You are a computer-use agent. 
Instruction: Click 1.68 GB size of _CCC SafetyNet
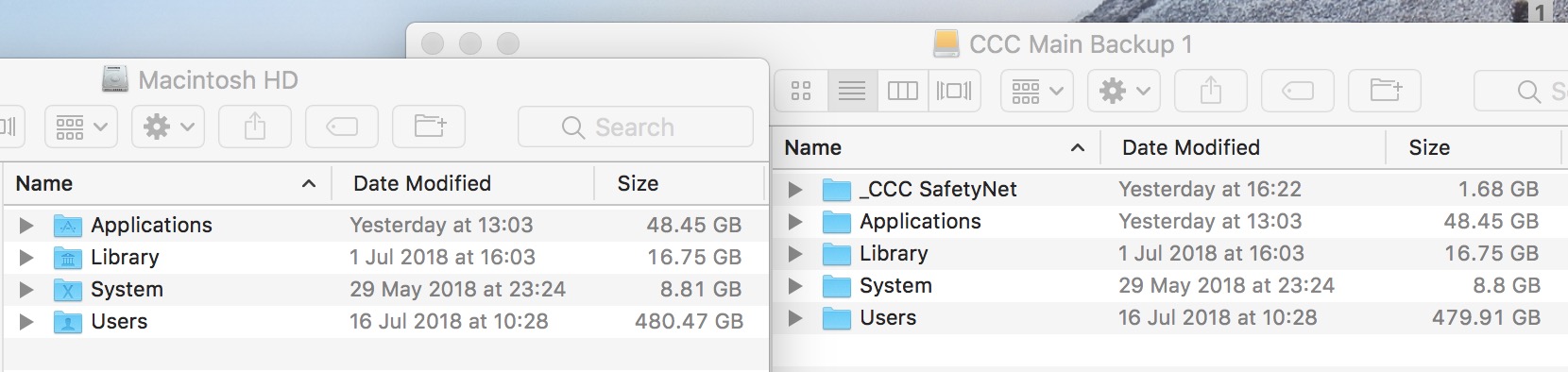point(1498,189)
